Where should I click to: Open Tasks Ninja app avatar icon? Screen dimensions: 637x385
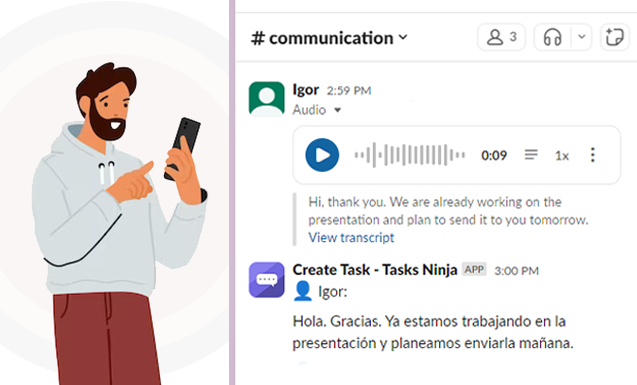pos(266,280)
